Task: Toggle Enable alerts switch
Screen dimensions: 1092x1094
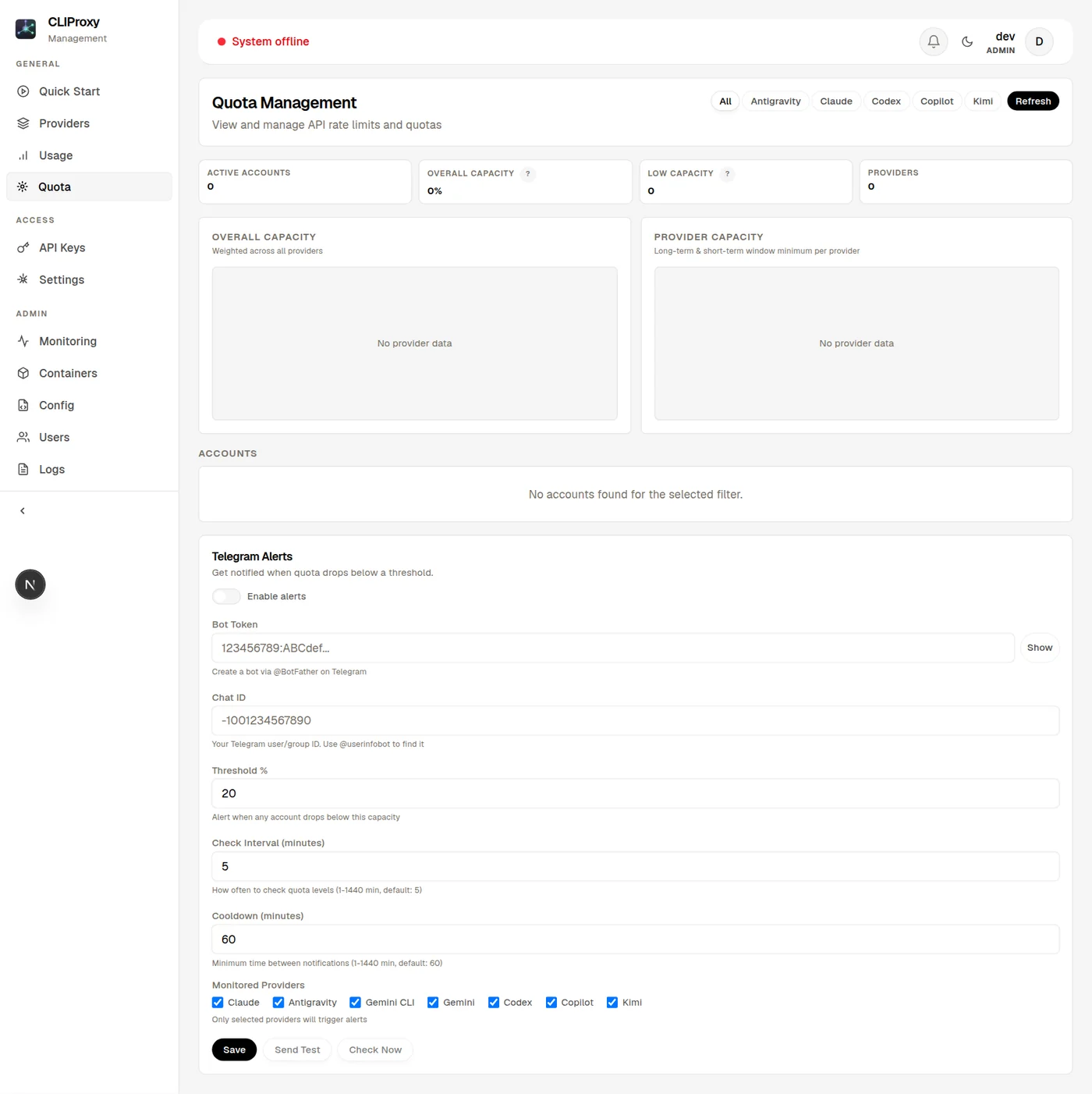Action: (x=226, y=596)
